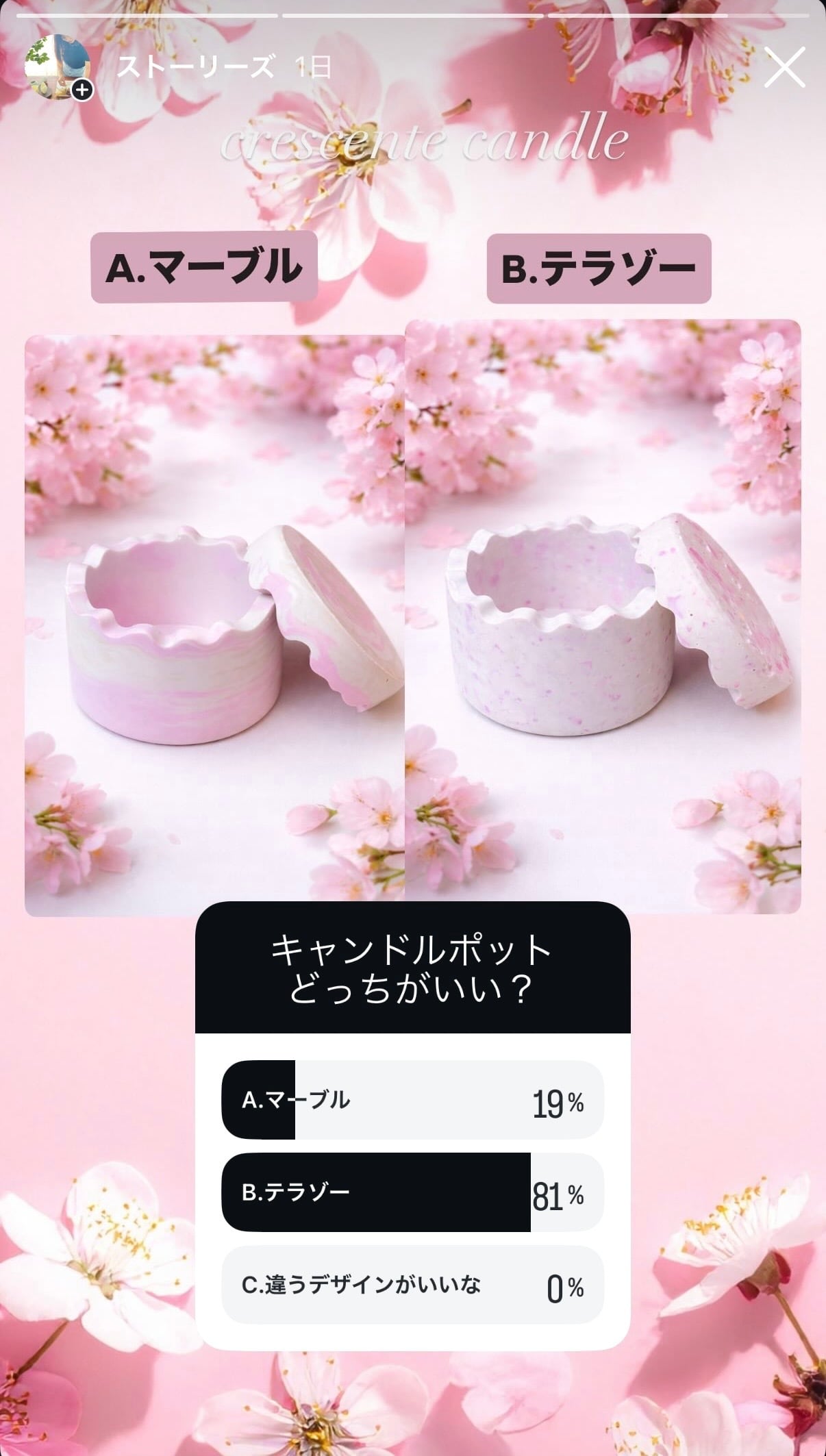Open the ストーリーズ account name
Image resolution: width=826 pixels, height=1456 pixels.
coord(196,67)
